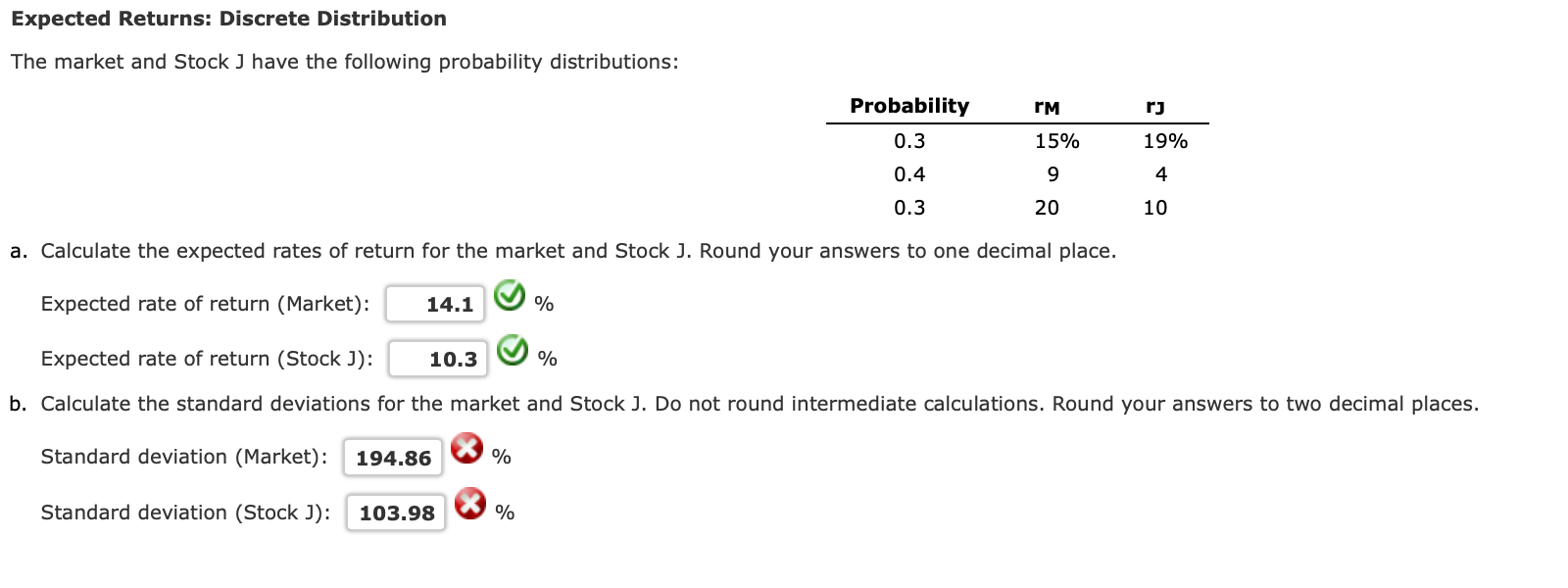The height and width of the screenshot is (588, 1568).
Task: Click the Probability column header
Action: [909, 105]
